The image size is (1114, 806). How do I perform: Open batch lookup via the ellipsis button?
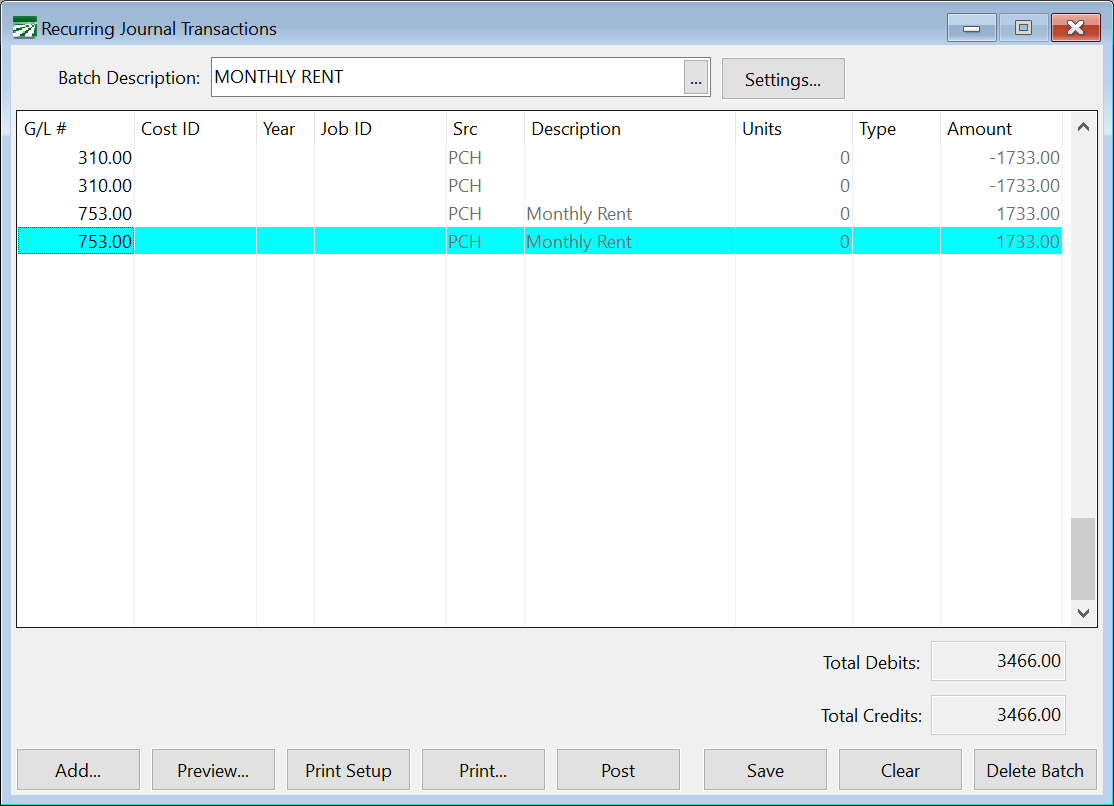[697, 78]
